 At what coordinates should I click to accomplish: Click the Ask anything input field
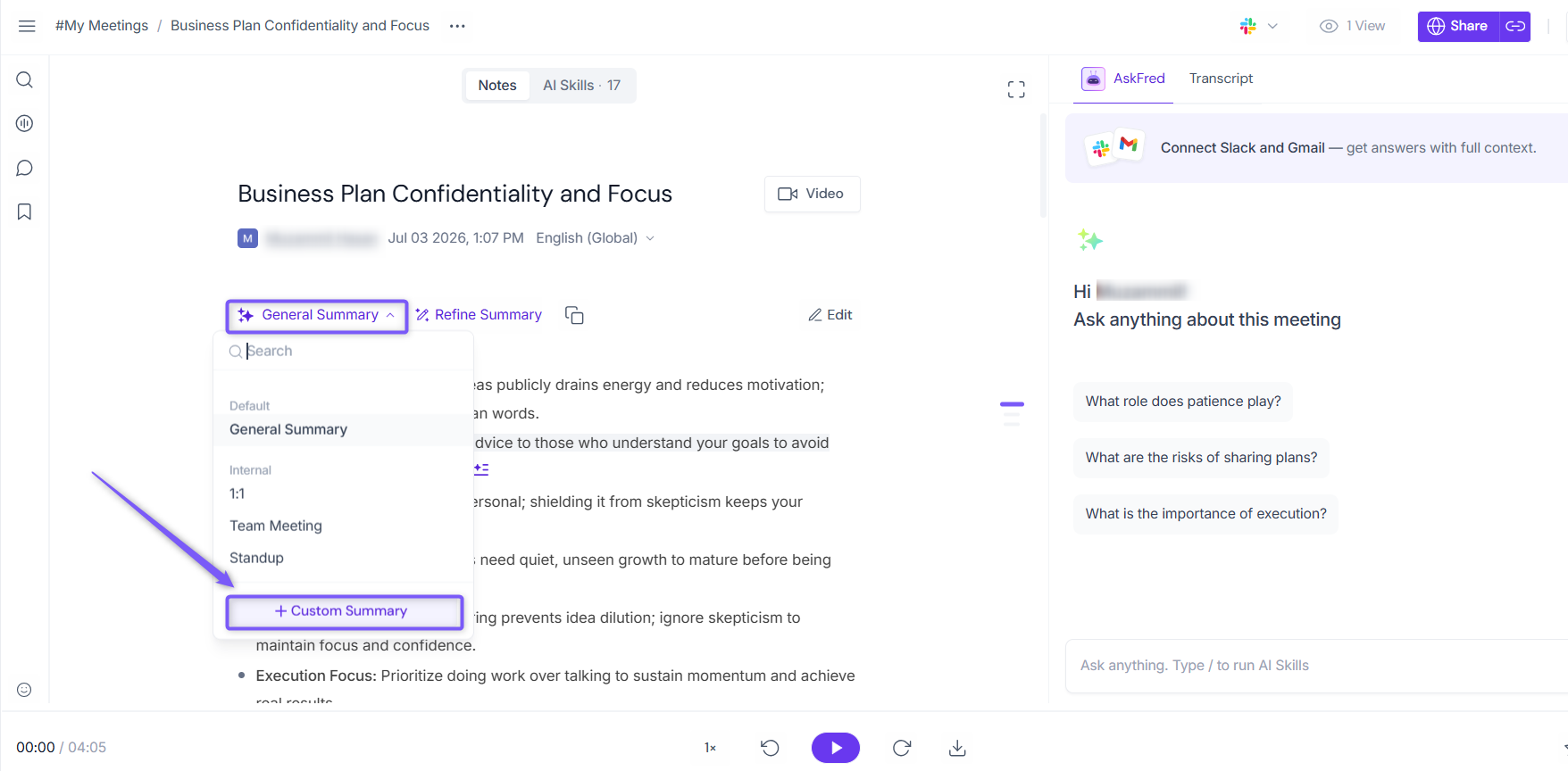pos(1316,666)
